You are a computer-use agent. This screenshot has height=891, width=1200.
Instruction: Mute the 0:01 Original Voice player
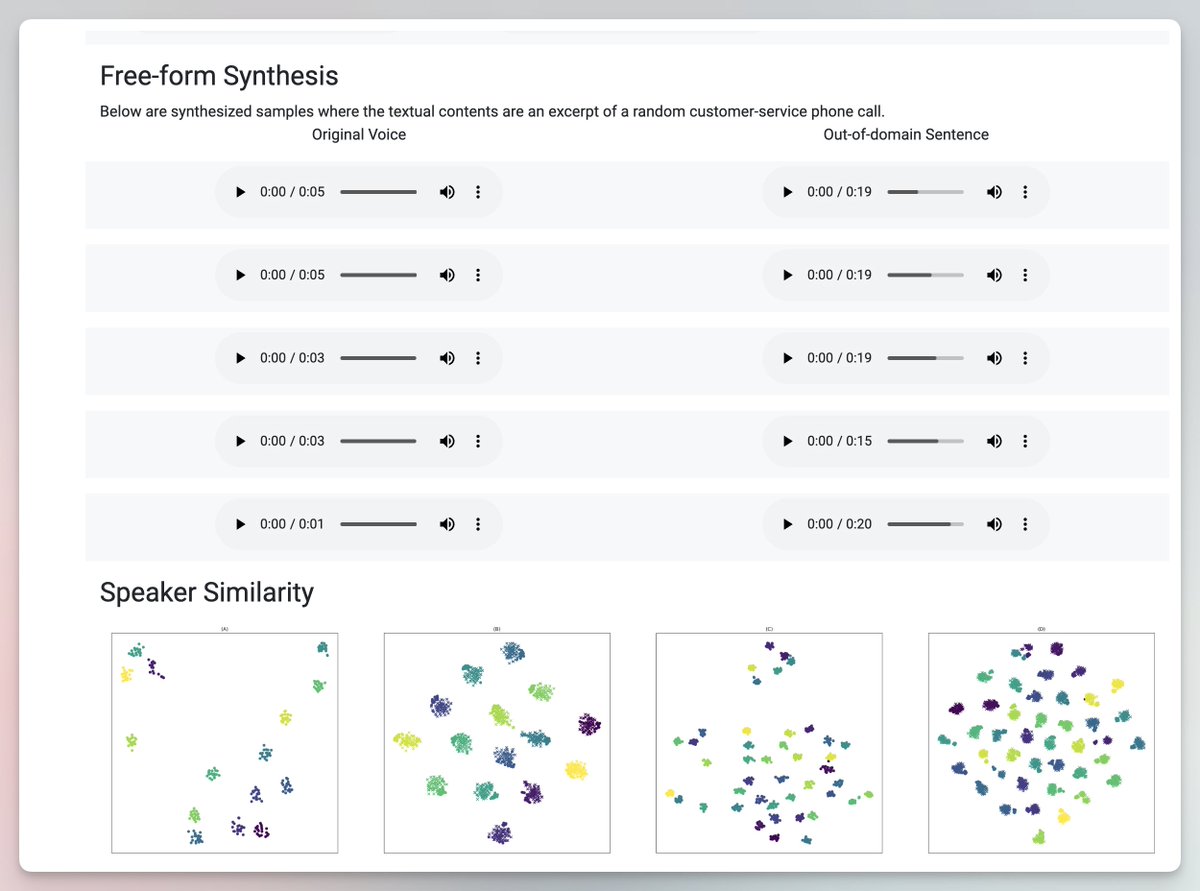point(447,524)
